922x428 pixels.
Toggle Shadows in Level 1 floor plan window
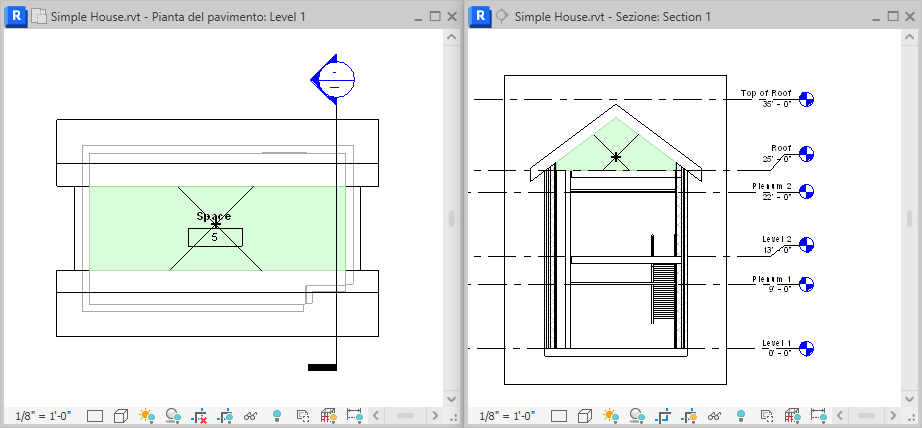[x=173, y=416]
